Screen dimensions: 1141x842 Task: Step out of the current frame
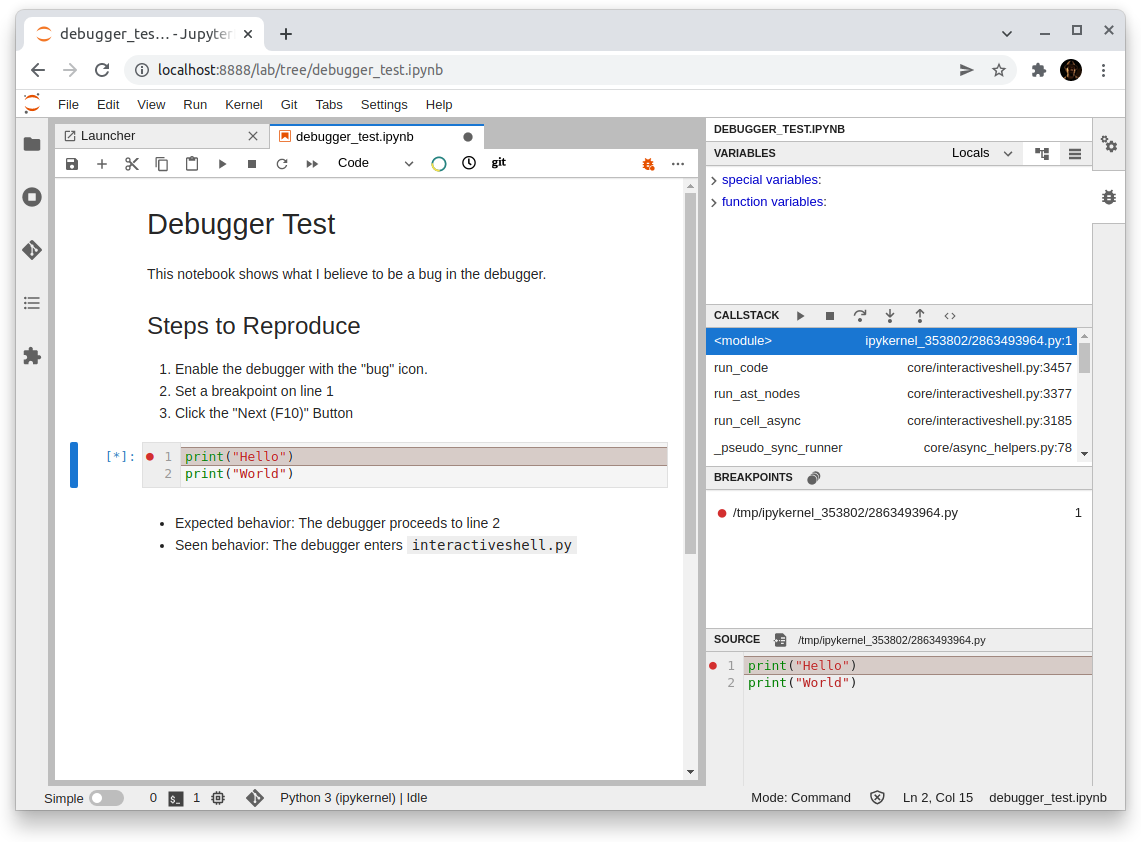point(920,315)
